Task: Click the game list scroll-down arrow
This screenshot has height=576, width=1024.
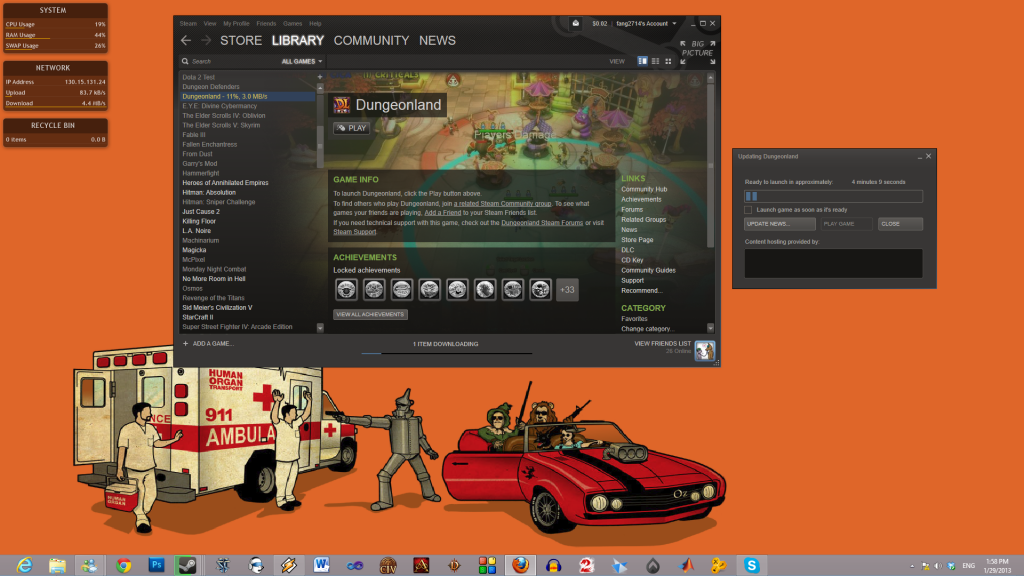Action: pos(320,328)
